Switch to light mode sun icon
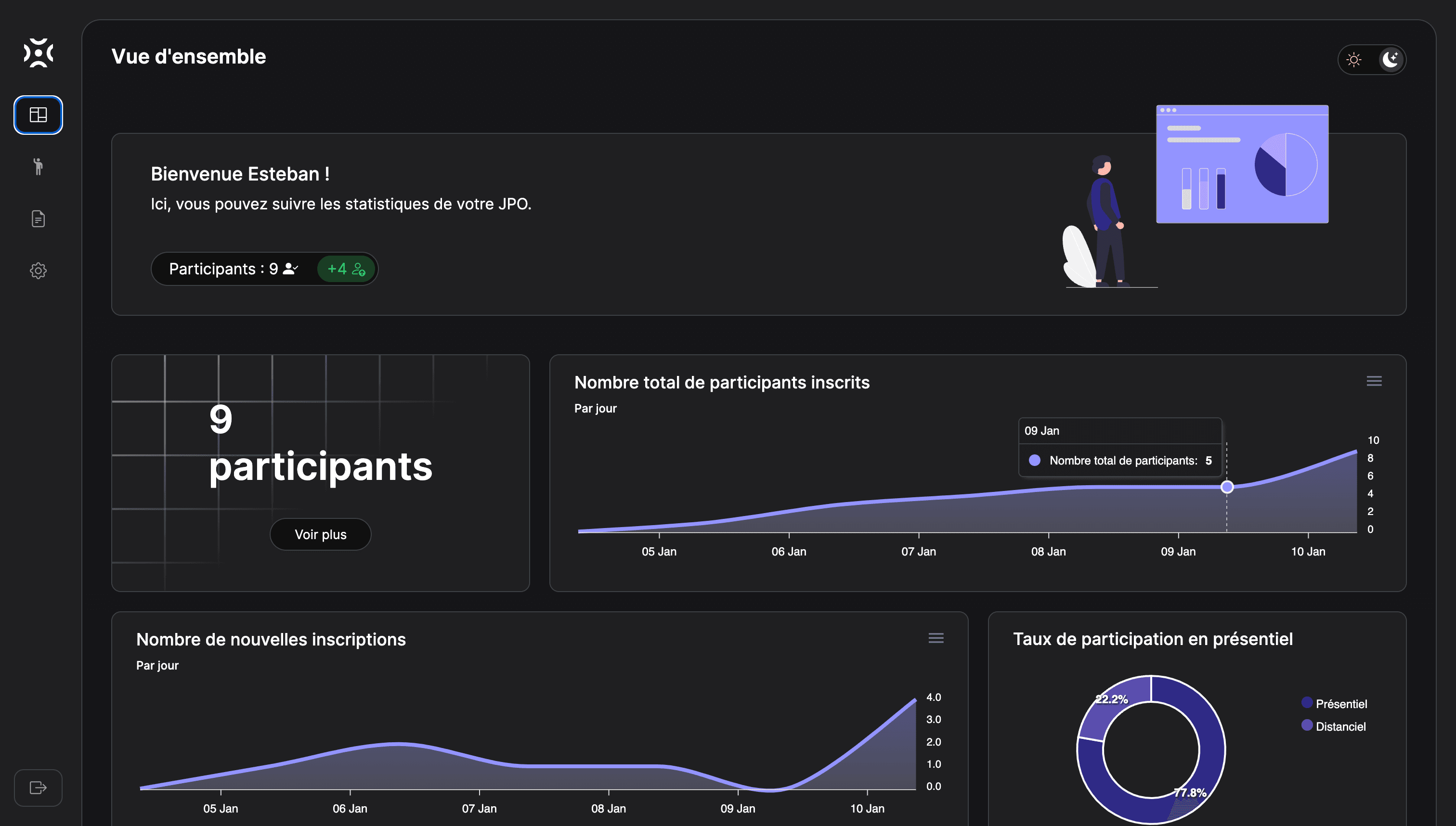 pyautogui.click(x=1354, y=60)
